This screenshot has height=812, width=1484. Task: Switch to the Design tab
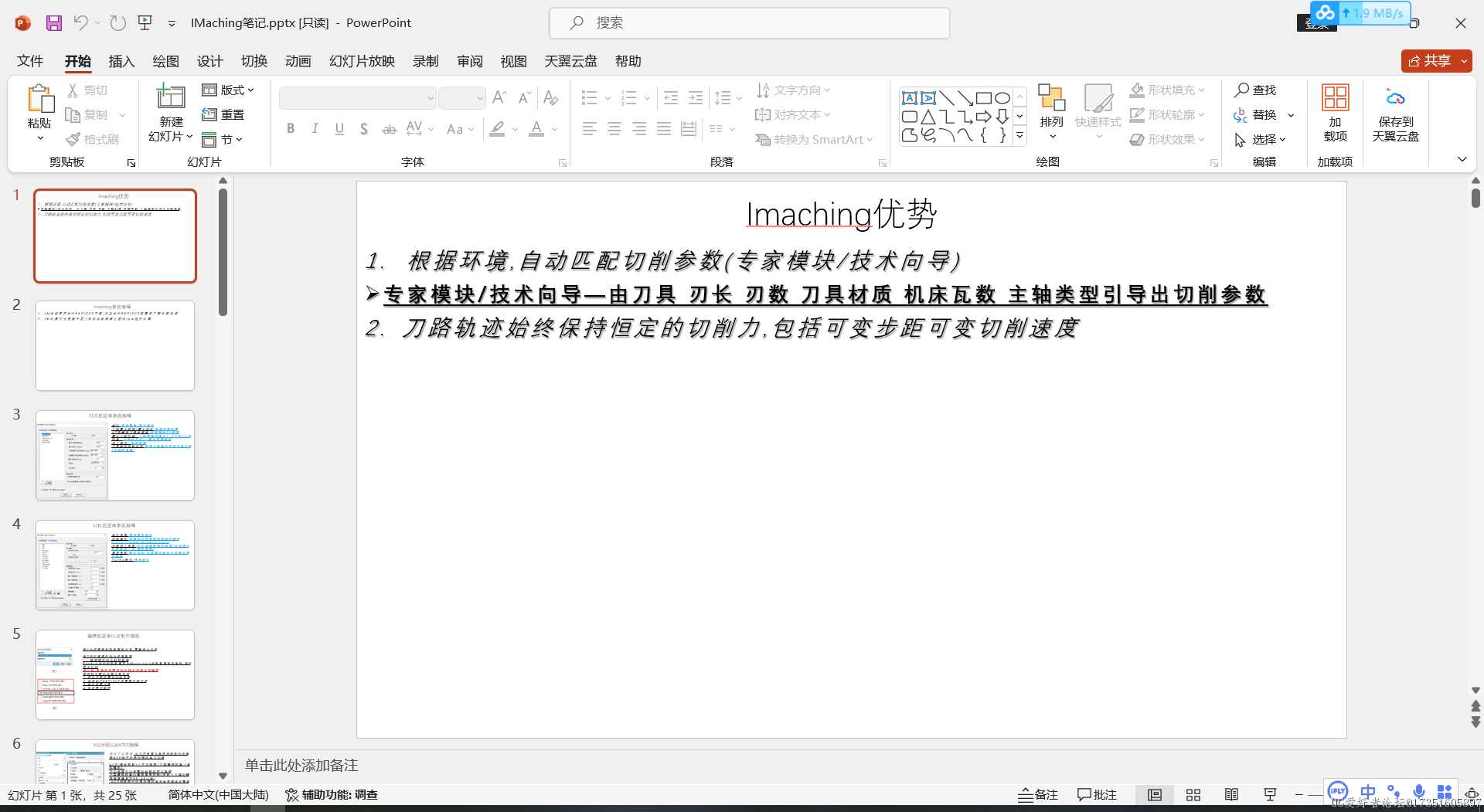(x=209, y=61)
